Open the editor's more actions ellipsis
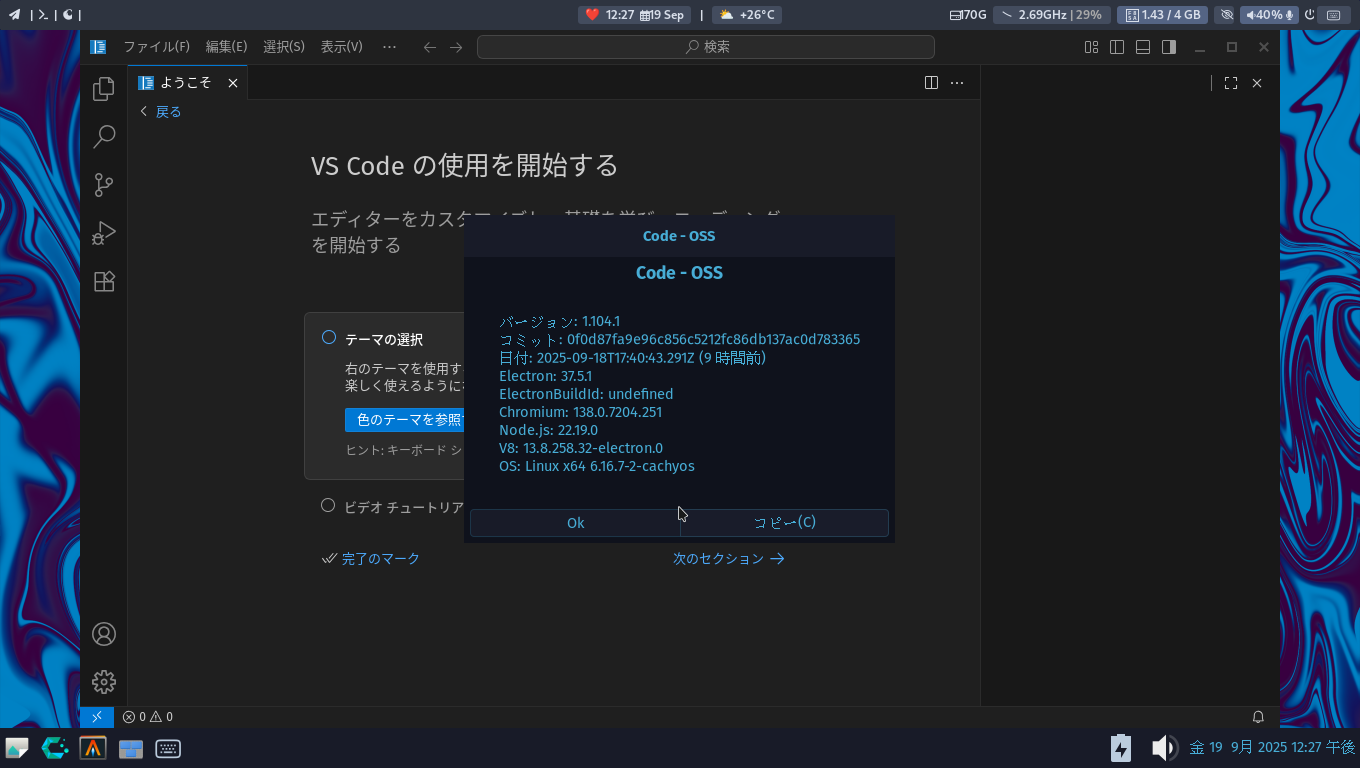This screenshot has width=1360, height=768. [957, 83]
